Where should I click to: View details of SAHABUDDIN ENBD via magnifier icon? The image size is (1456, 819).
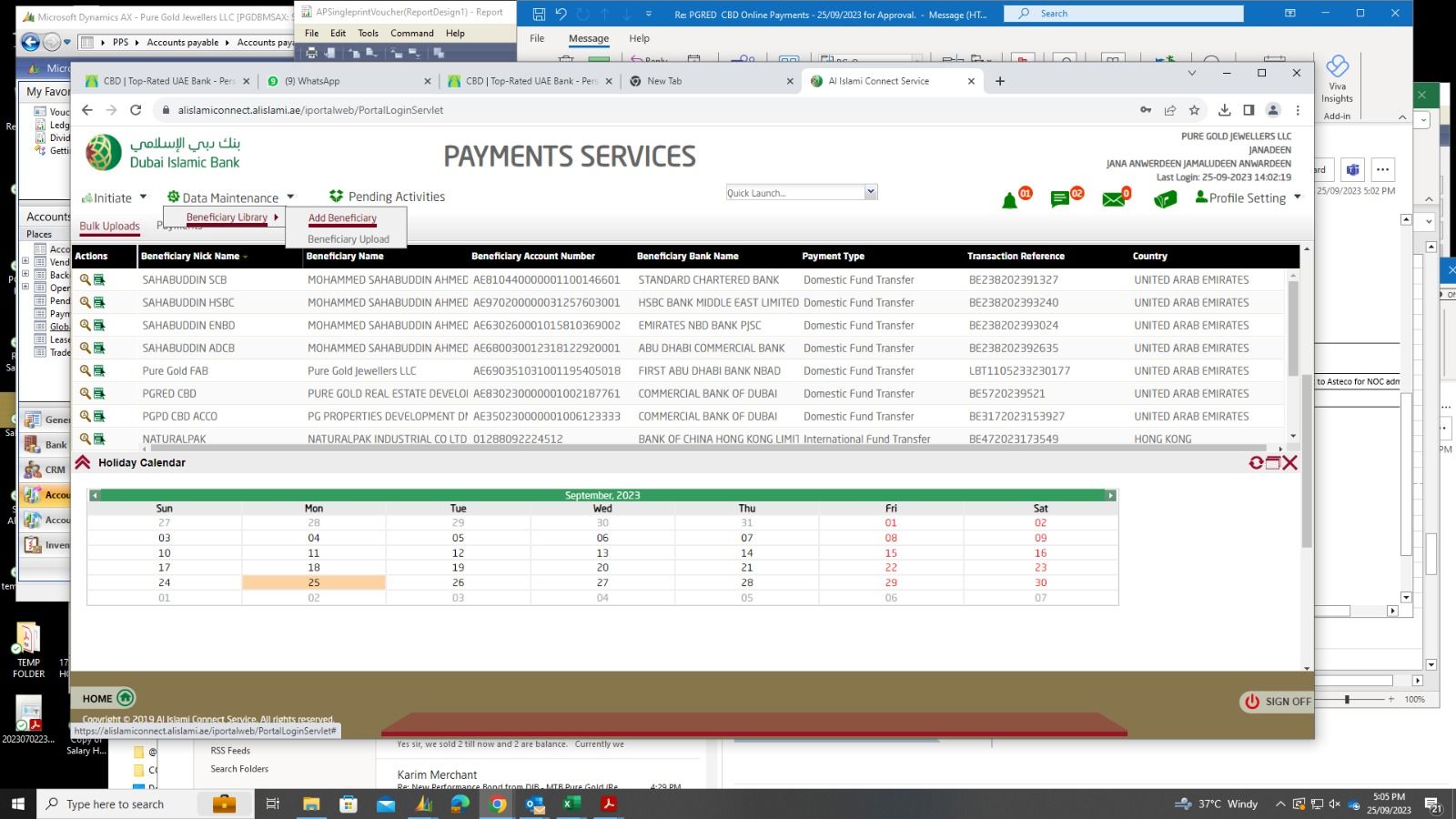85,325
